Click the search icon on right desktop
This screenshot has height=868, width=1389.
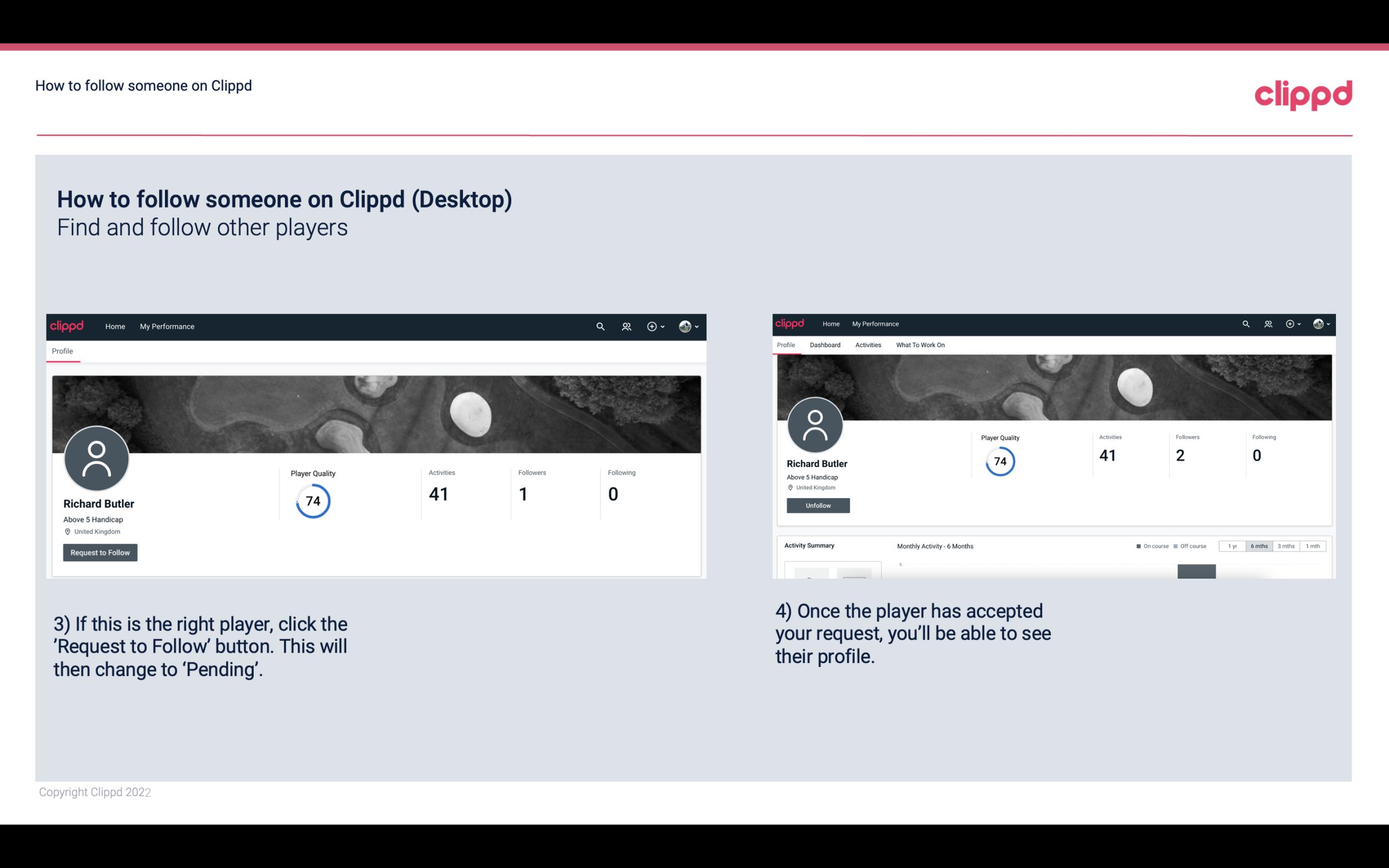tap(1245, 323)
